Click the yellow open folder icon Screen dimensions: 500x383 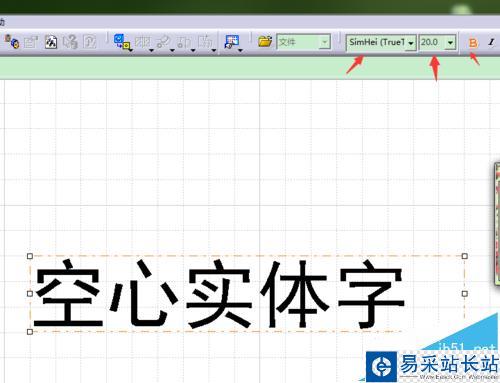(265, 42)
